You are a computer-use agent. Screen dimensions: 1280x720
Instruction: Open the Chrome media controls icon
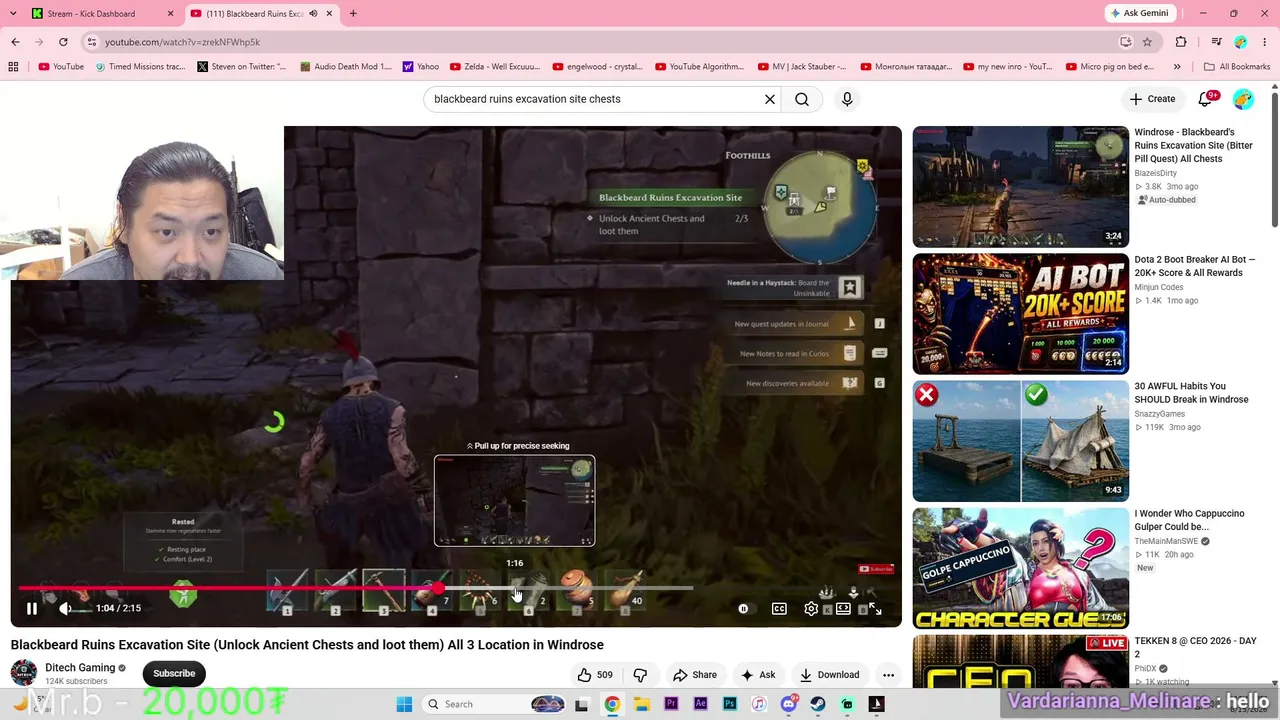1216,42
